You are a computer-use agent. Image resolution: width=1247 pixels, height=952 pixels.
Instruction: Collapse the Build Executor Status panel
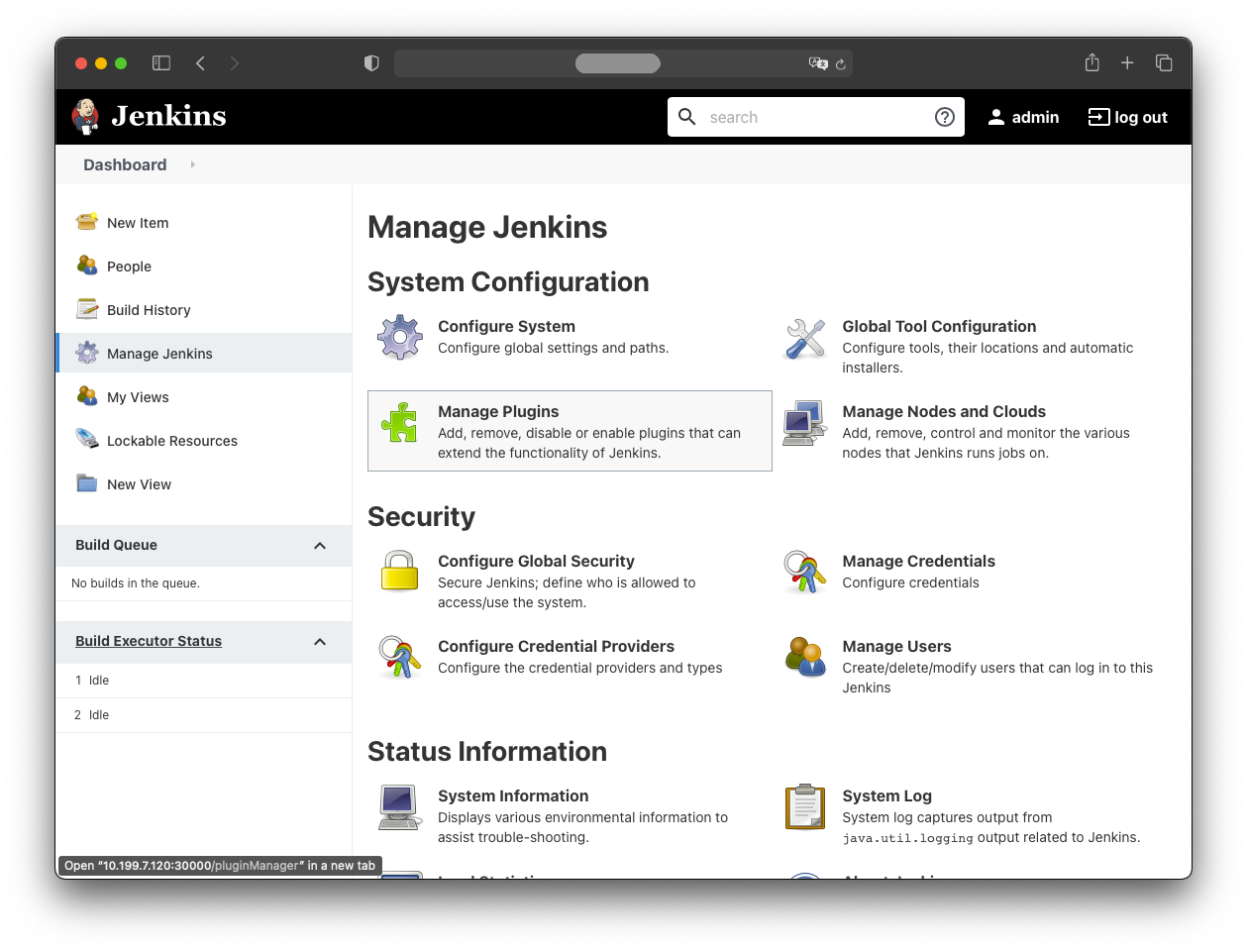pos(320,642)
